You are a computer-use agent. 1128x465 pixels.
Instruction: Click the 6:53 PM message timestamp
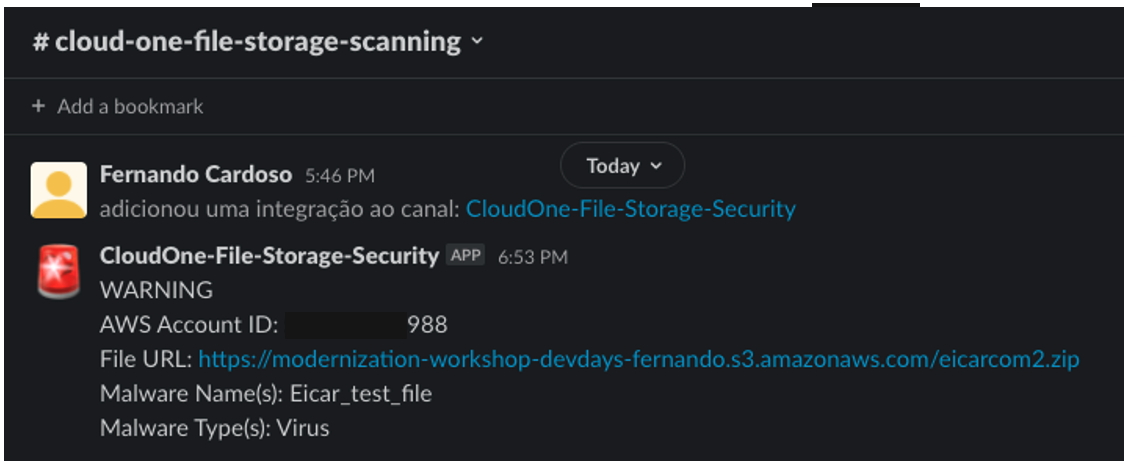point(533,257)
